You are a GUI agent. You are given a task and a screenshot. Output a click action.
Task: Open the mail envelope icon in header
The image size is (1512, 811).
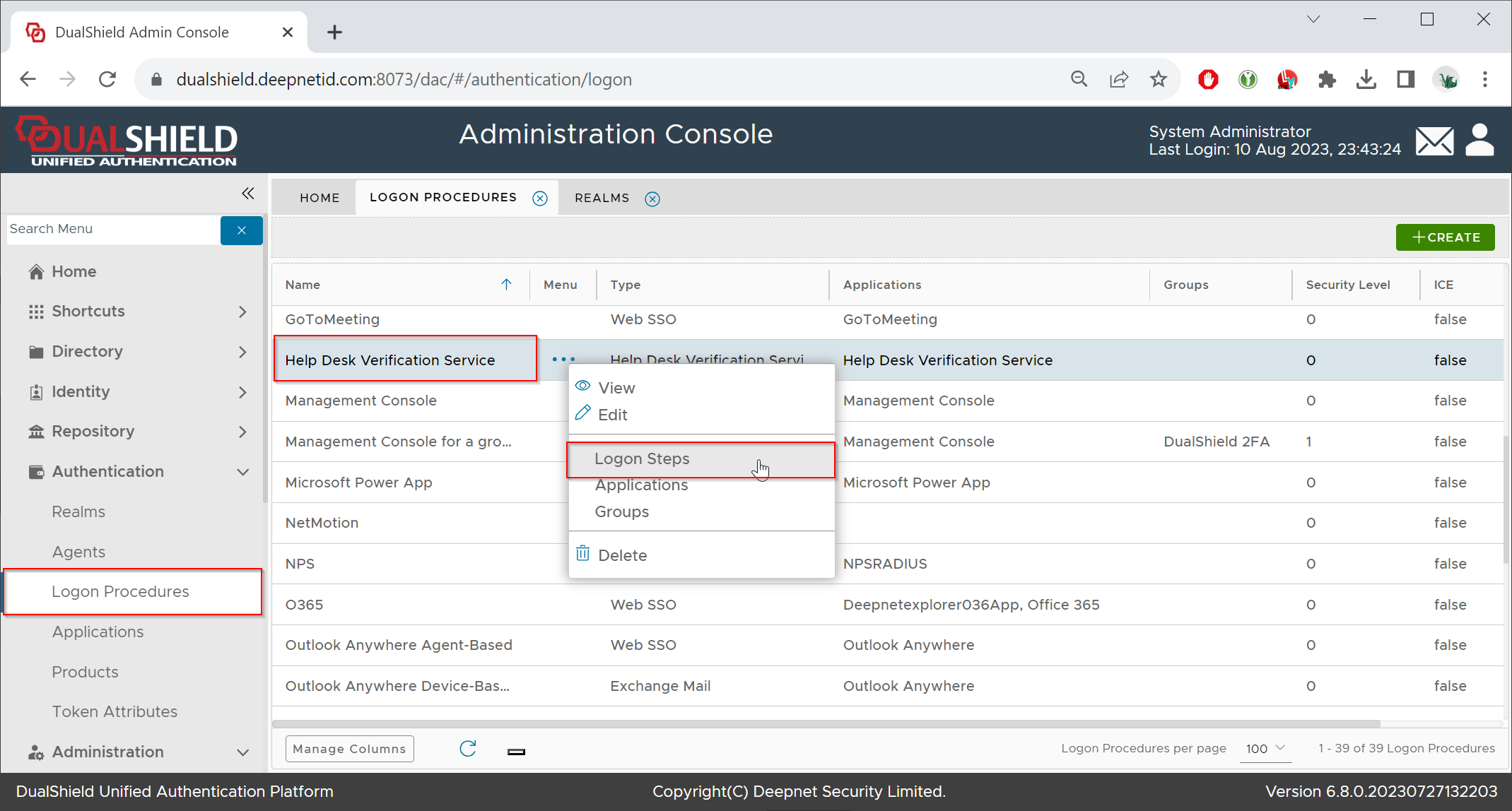[x=1434, y=141]
